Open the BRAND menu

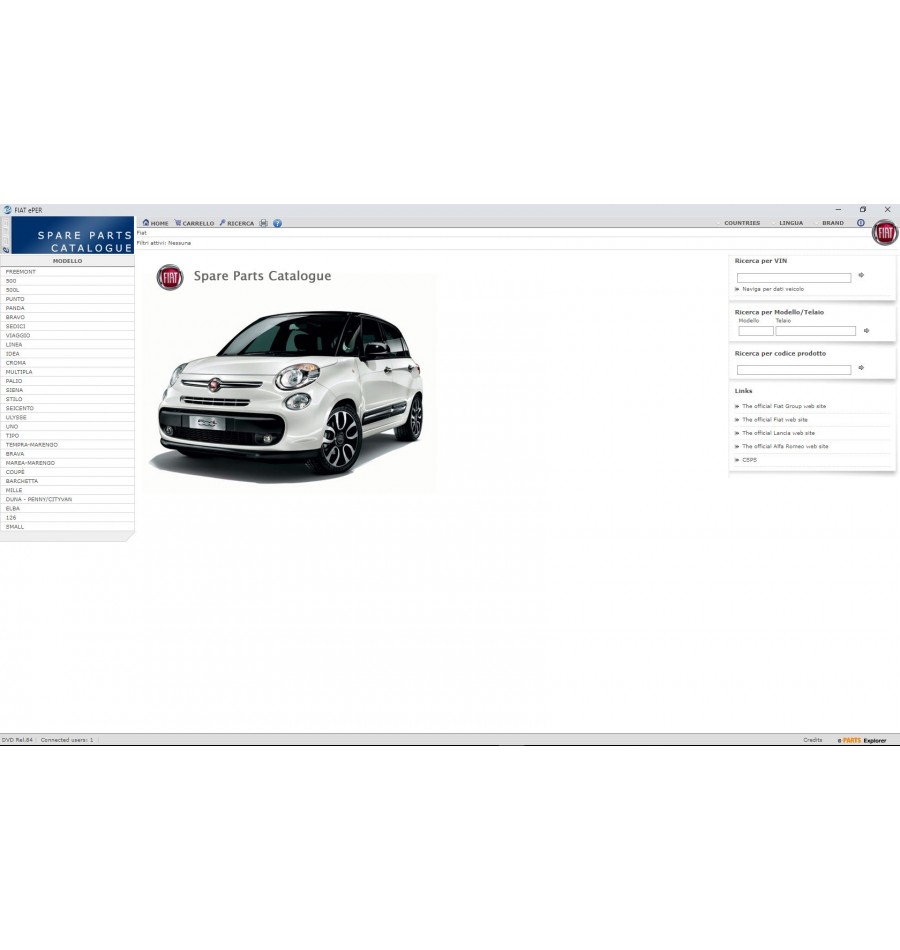pyautogui.click(x=833, y=223)
